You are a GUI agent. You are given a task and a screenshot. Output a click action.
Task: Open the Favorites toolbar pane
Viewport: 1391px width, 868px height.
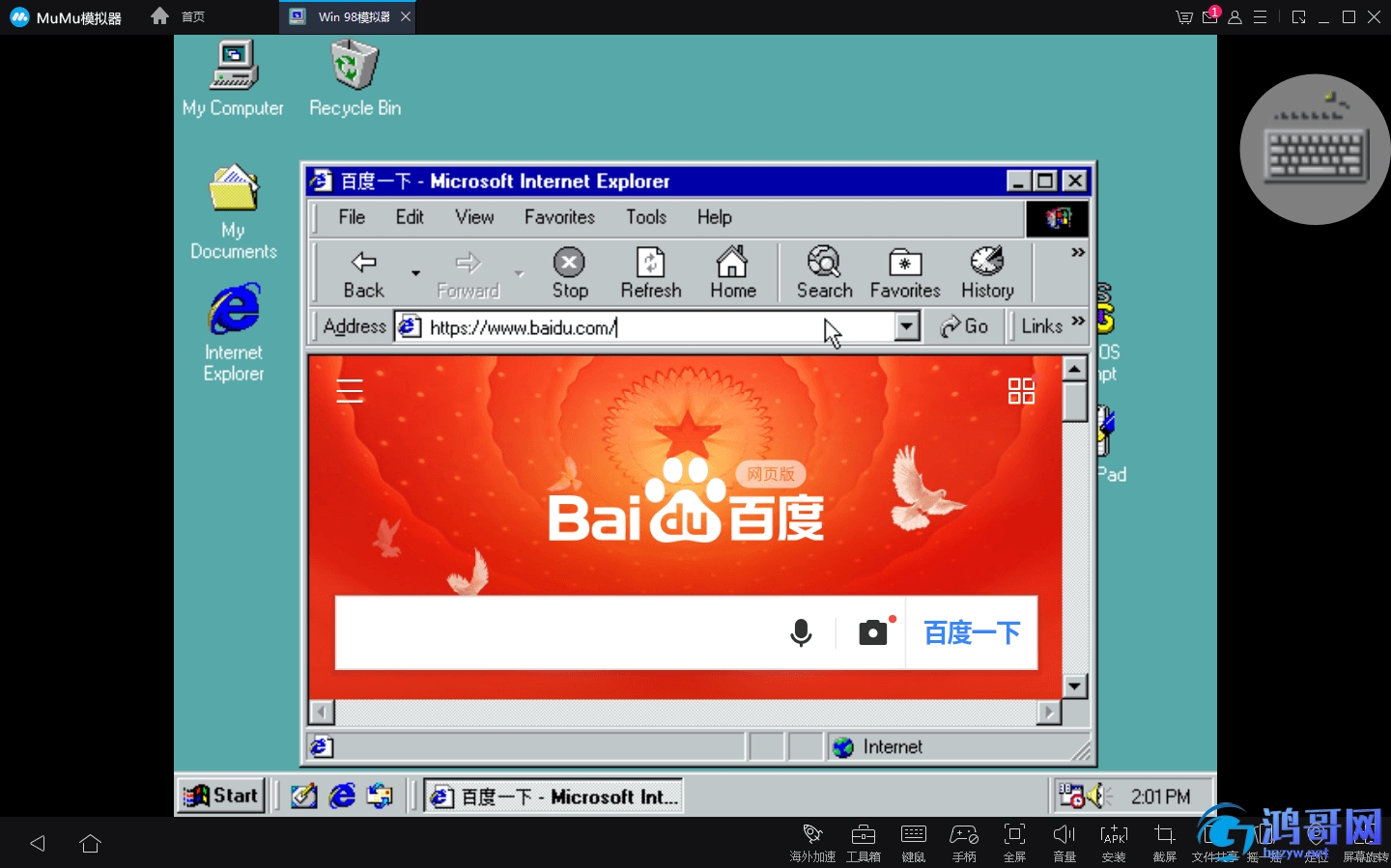pyautogui.click(x=905, y=273)
